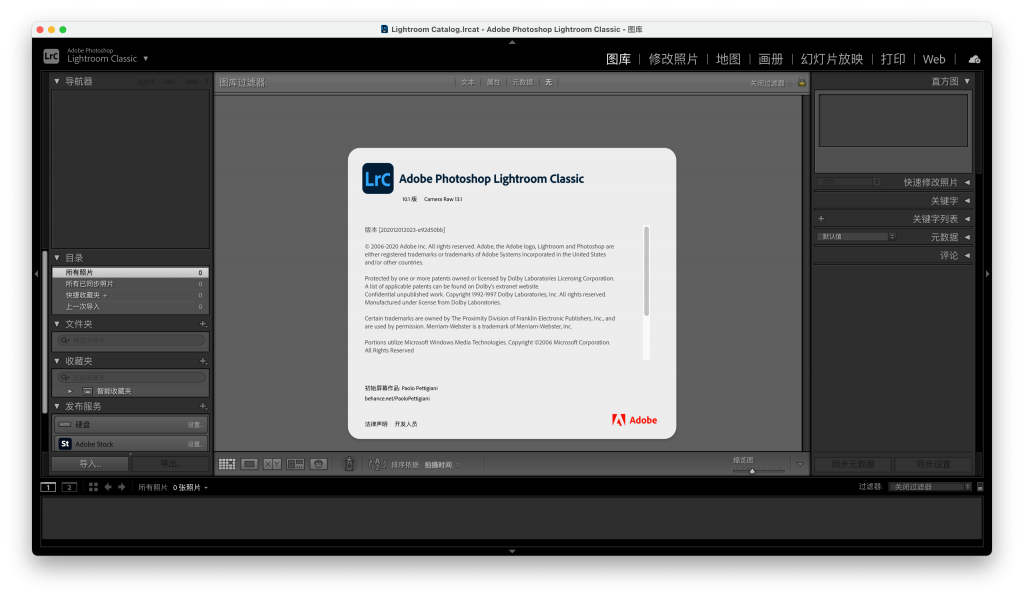Add a publish service with plus icon
1024x598 pixels.
[x=203, y=406]
